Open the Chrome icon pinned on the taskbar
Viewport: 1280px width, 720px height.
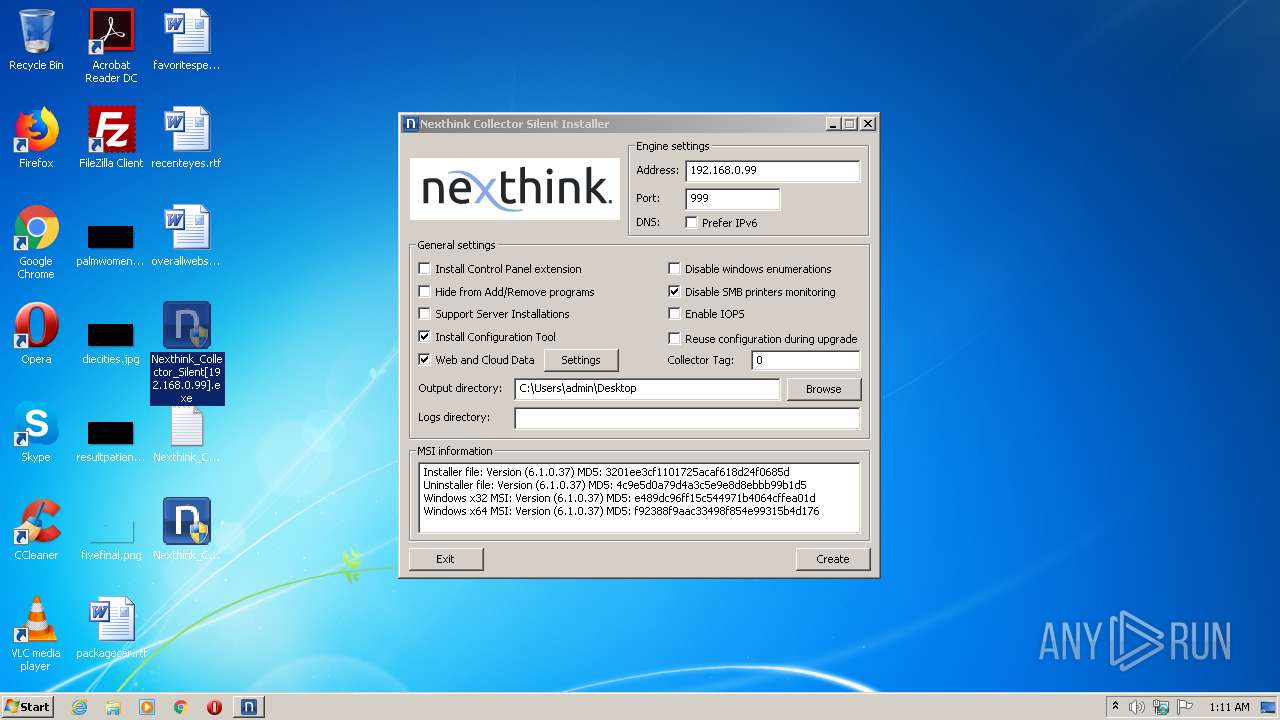[x=180, y=707]
